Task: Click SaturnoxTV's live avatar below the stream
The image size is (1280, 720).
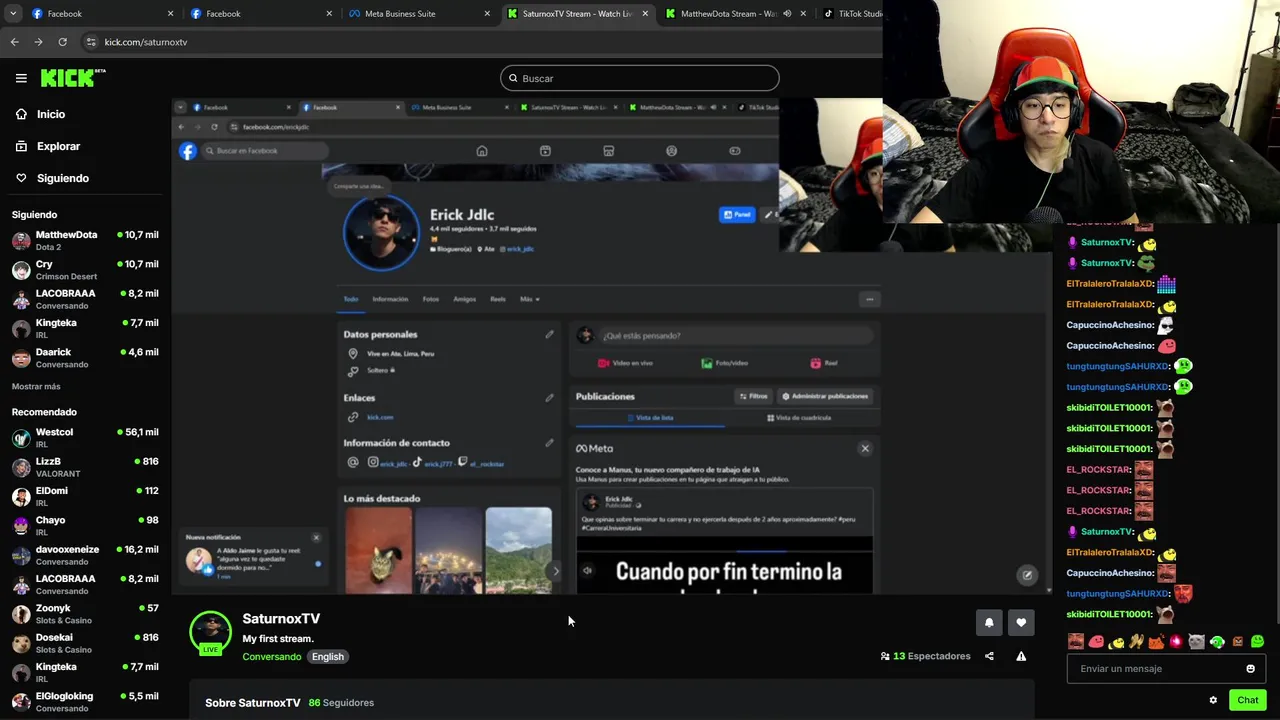Action: coord(211,634)
